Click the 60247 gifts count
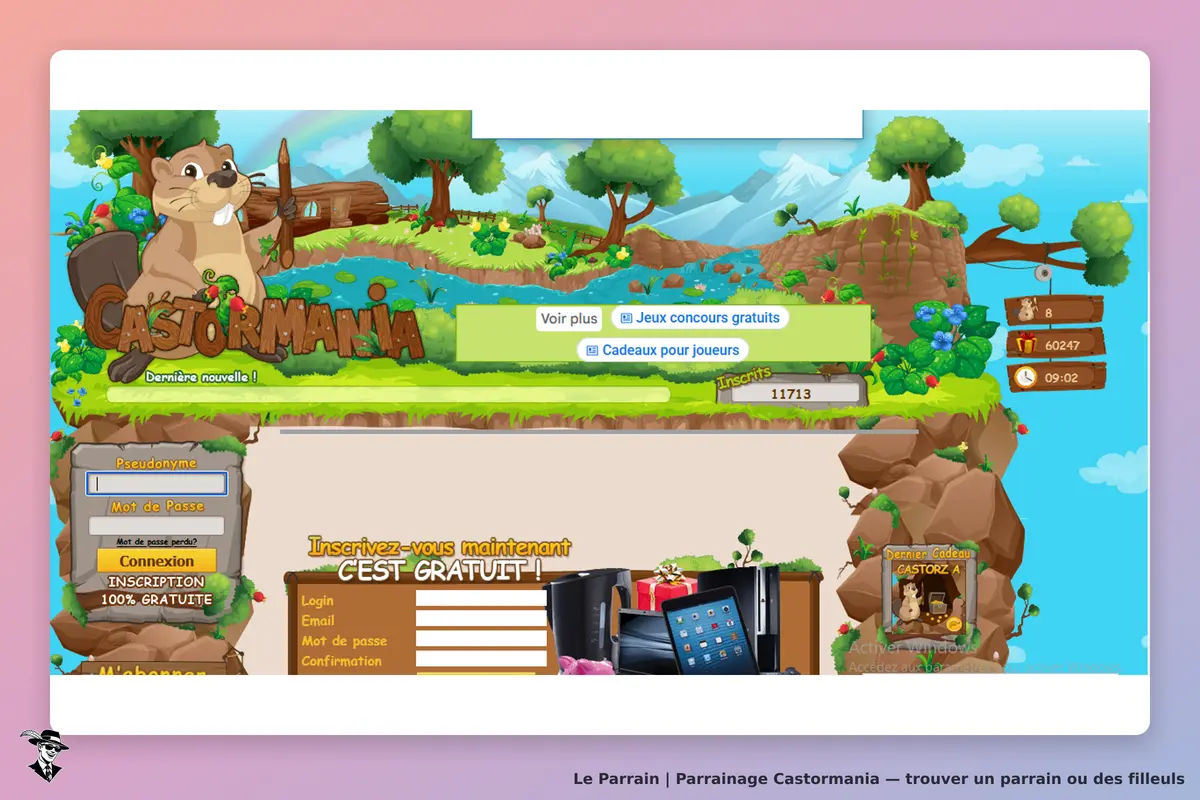 [1062, 345]
